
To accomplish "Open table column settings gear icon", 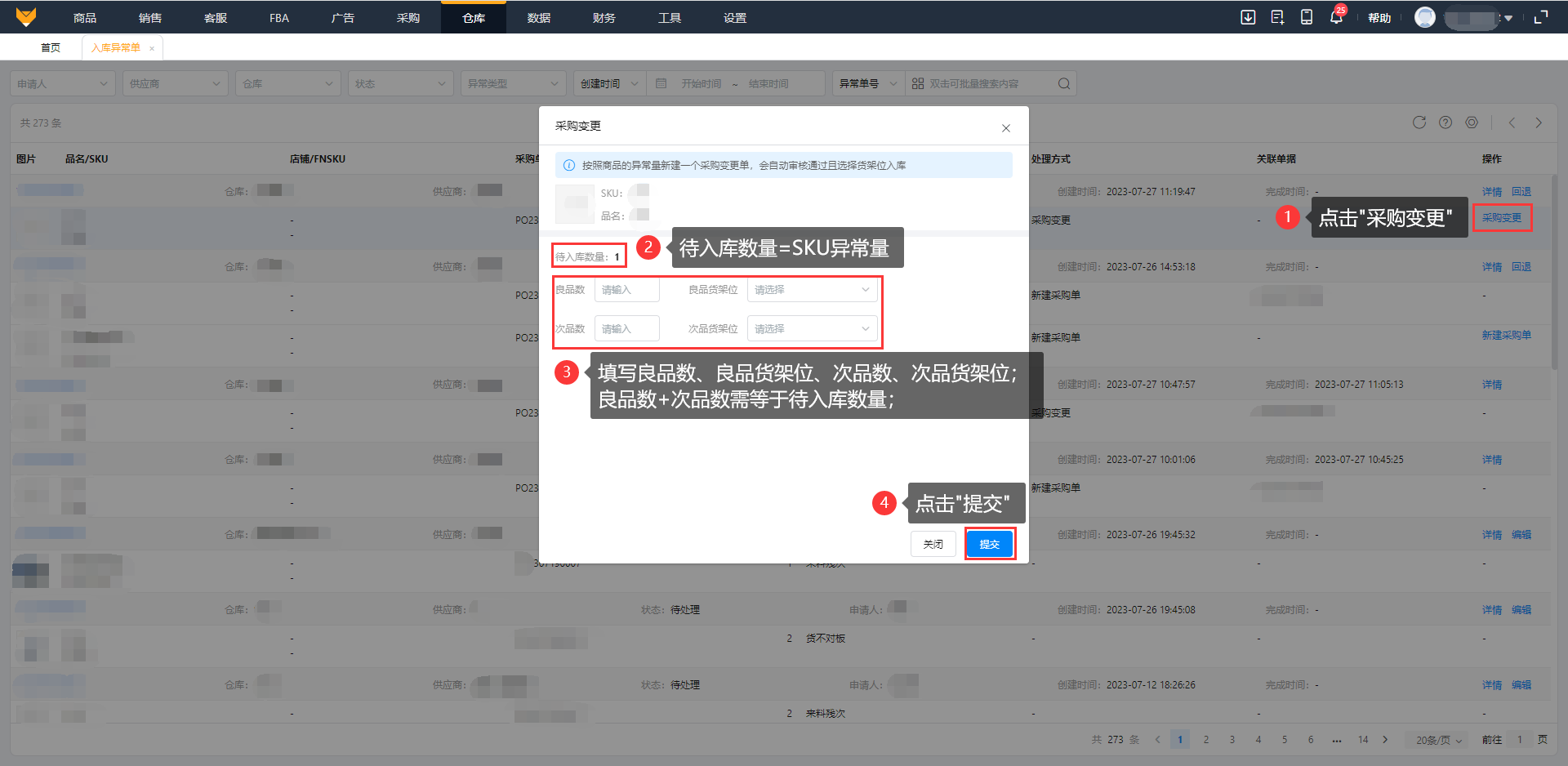I will tap(1472, 122).
